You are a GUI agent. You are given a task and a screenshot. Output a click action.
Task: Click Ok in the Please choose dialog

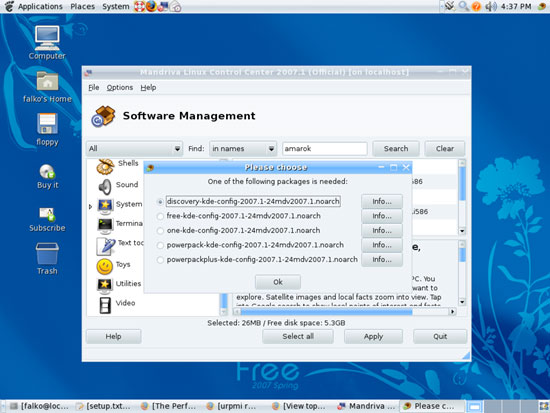[x=278, y=282]
